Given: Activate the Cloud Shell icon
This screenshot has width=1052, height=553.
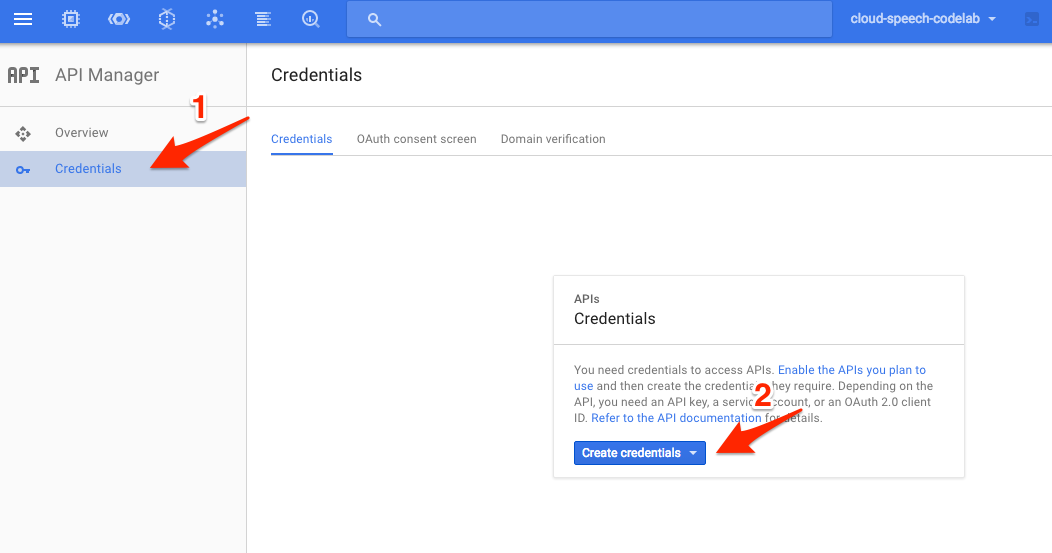Looking at the screenshot, I should point(1032,19).
